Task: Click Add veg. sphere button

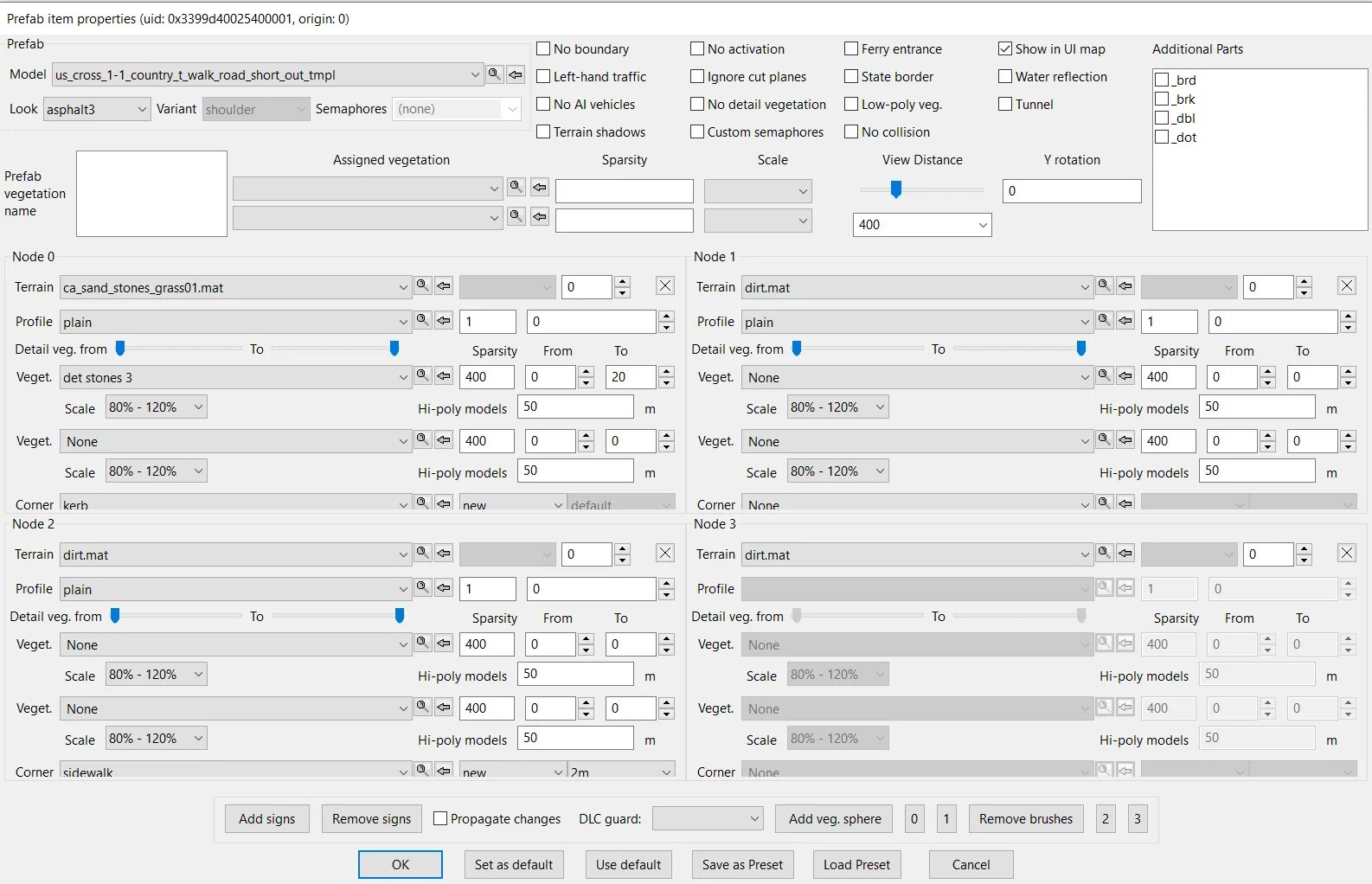Action: click(x=835, y=818)
